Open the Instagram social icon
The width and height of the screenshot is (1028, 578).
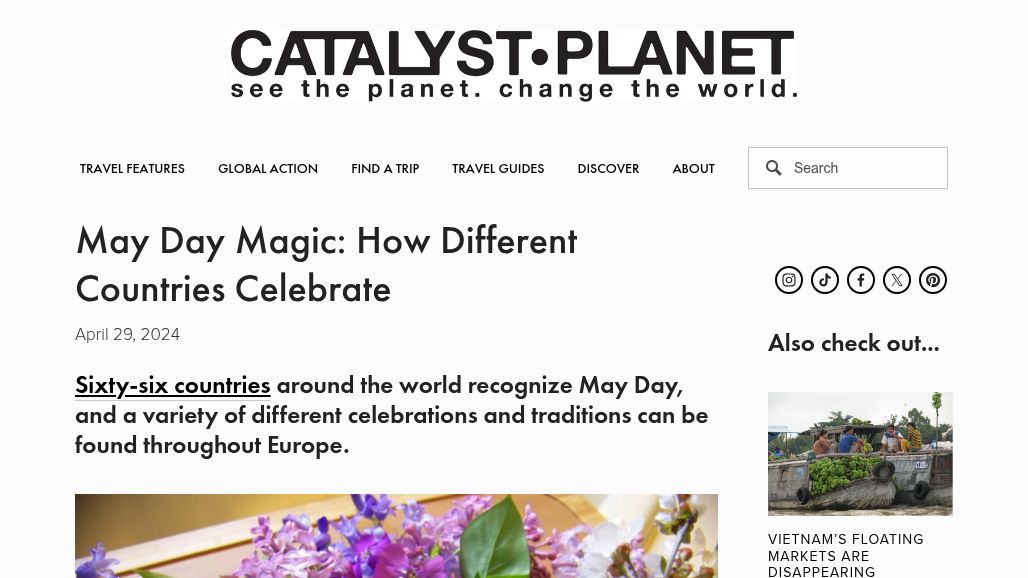pos(789,280)
